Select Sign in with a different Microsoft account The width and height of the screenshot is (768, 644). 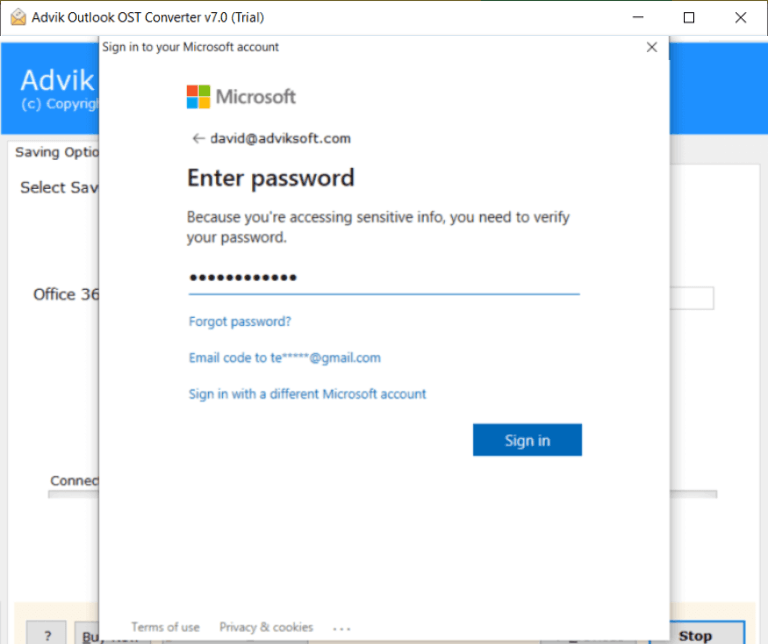[x=307, y=394]
